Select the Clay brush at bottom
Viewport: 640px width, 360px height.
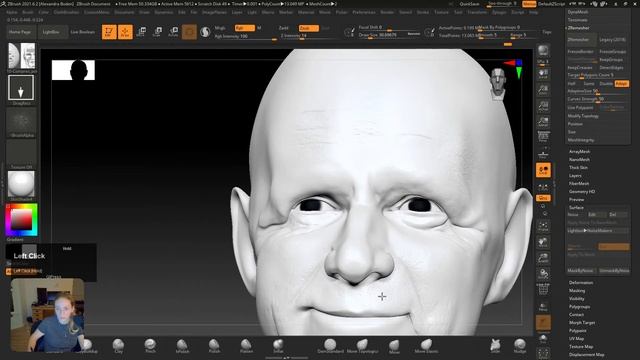point(118,346)
